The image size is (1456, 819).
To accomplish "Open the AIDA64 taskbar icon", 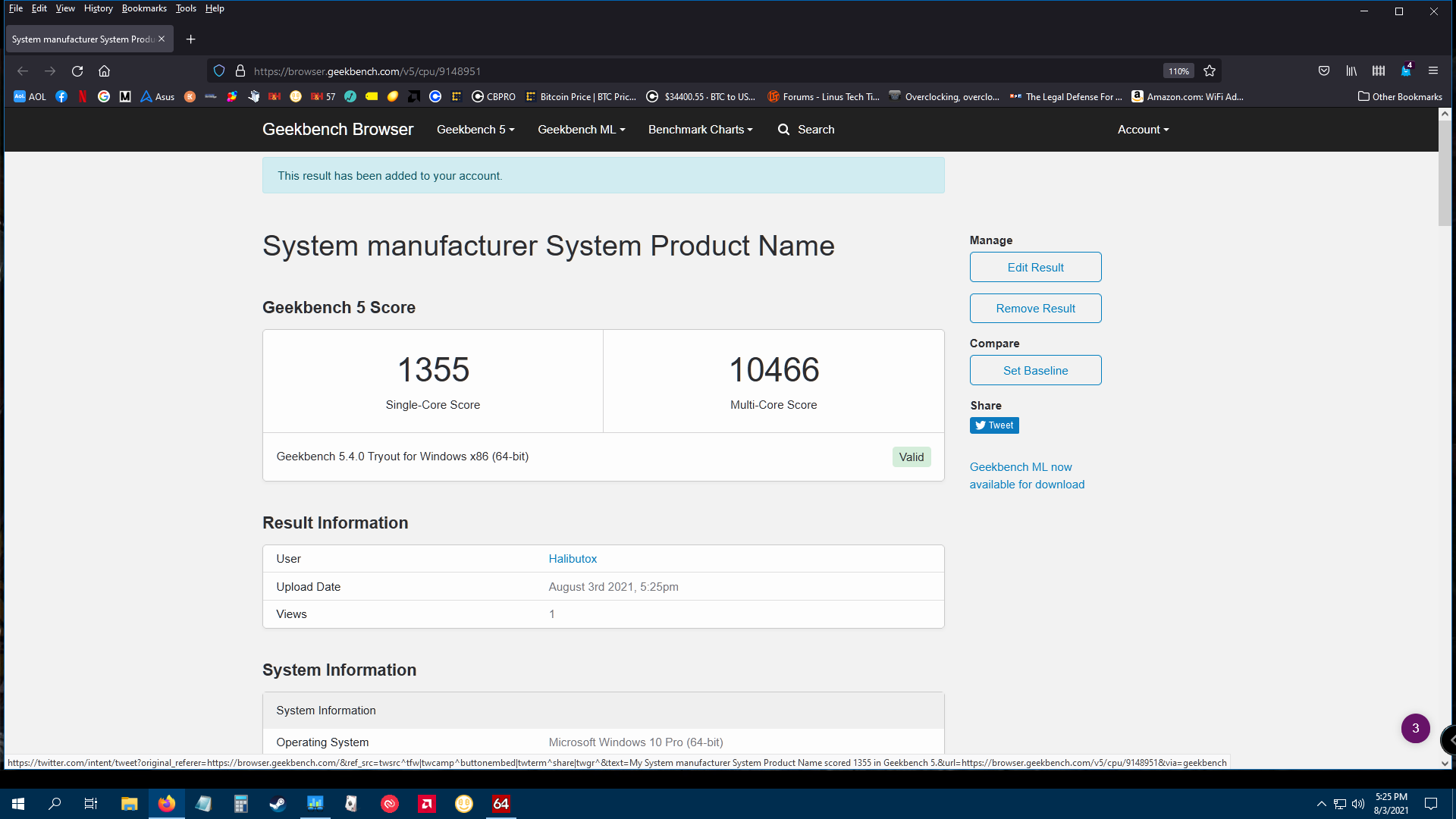I will [501, 804].
